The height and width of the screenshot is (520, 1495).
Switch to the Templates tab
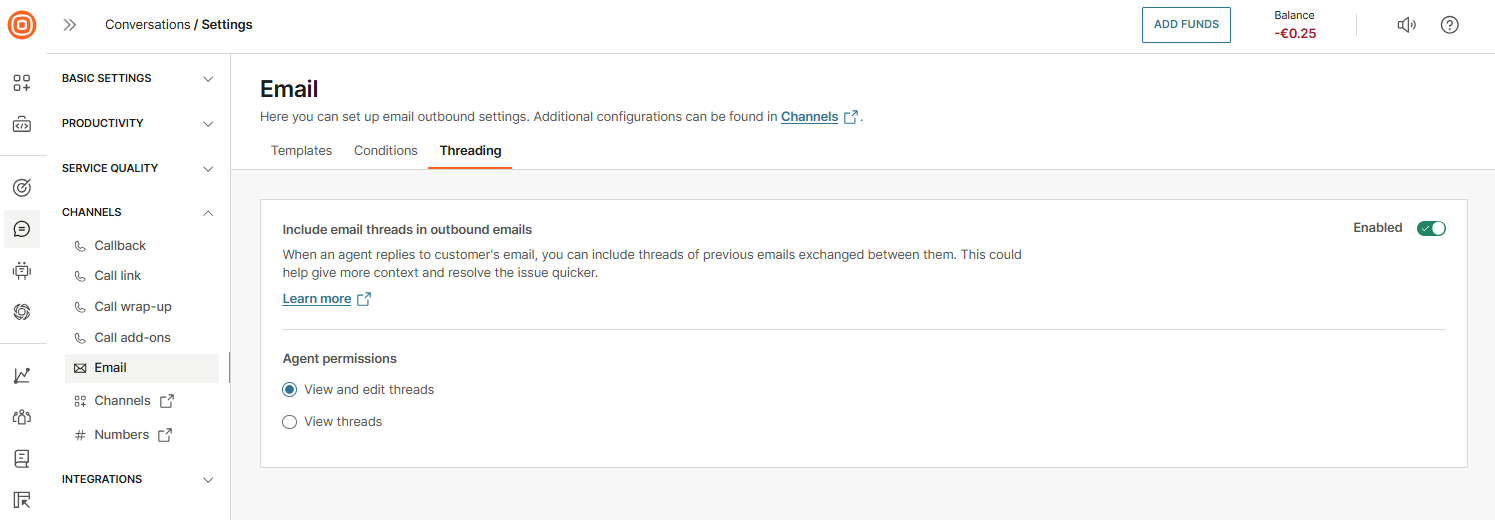pyautogui.click(x=301, y=151)
